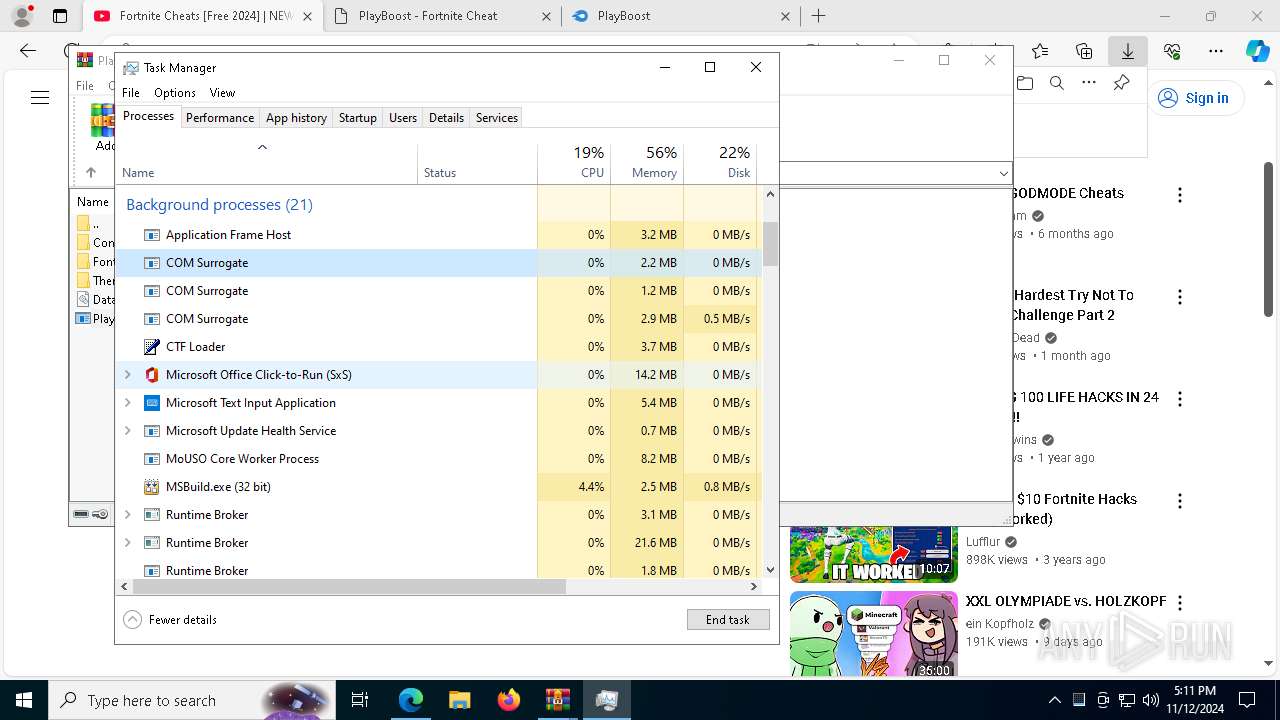
Task: Open the File menu in Task Manager
Action: 131,92
